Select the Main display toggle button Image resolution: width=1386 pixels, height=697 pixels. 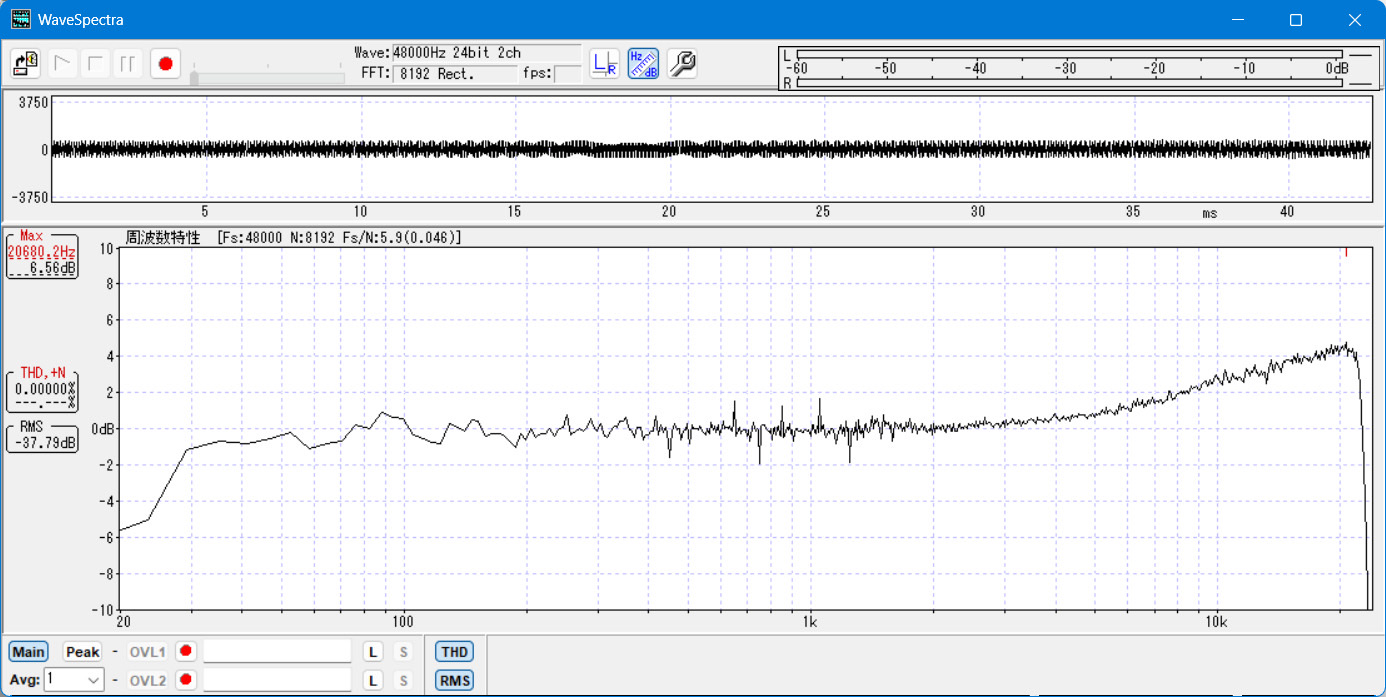pos(28,652)
